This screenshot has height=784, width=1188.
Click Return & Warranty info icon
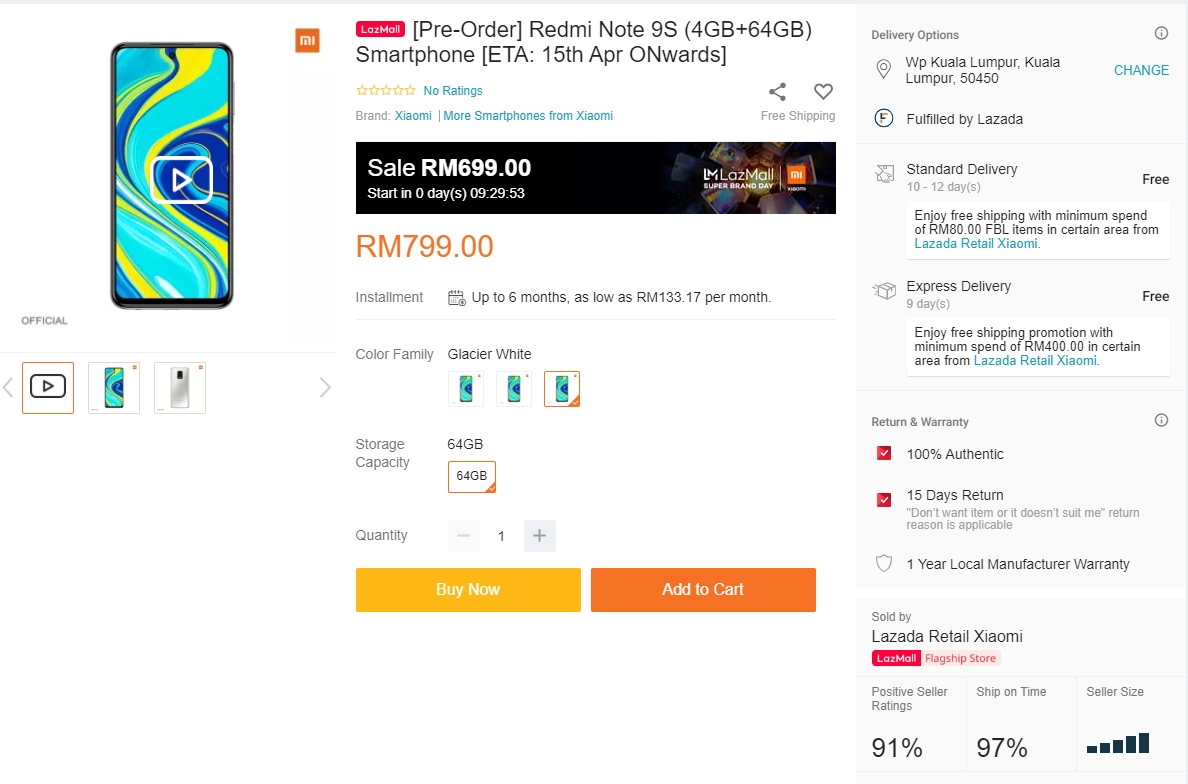point(1161,421)
